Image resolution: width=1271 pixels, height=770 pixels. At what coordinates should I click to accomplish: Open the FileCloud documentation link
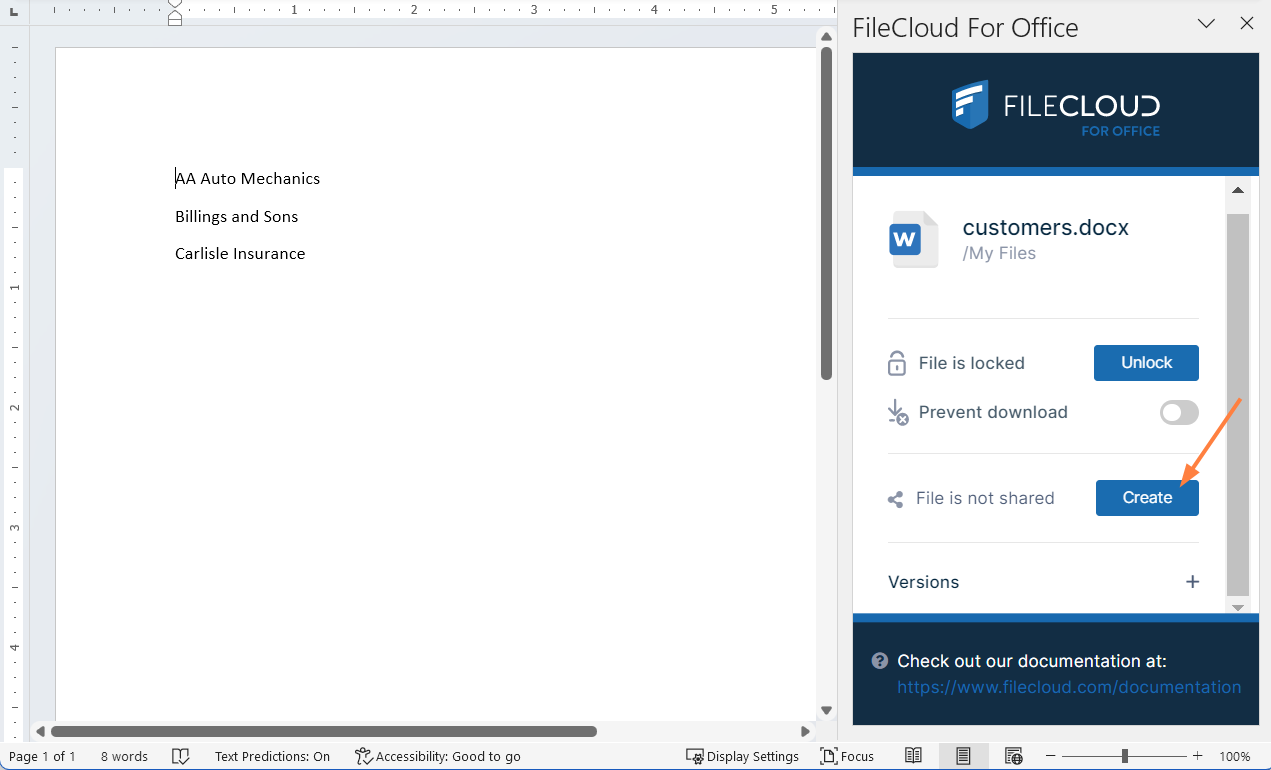coord(1069,687)
